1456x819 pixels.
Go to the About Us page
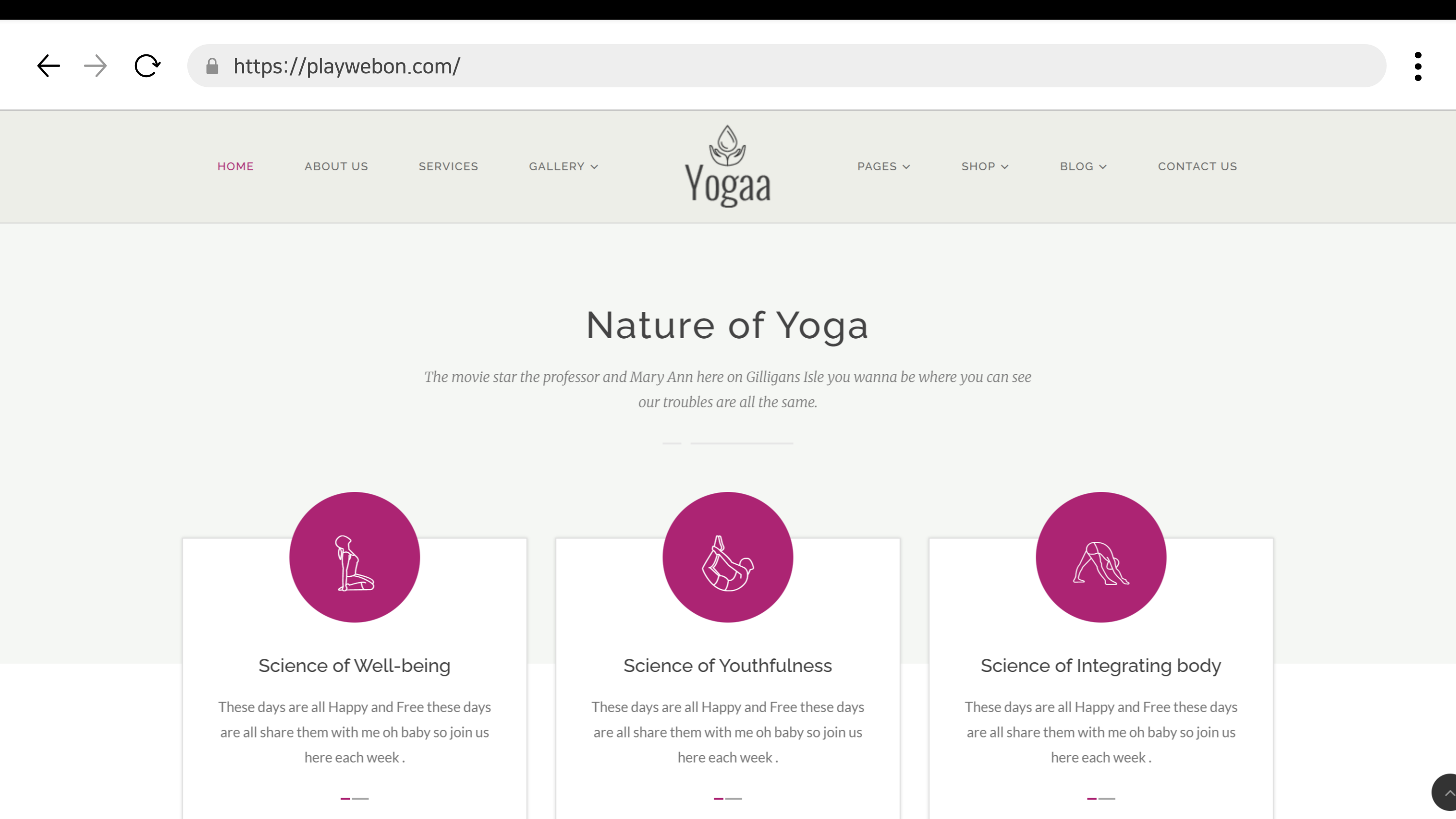point(336,167)
